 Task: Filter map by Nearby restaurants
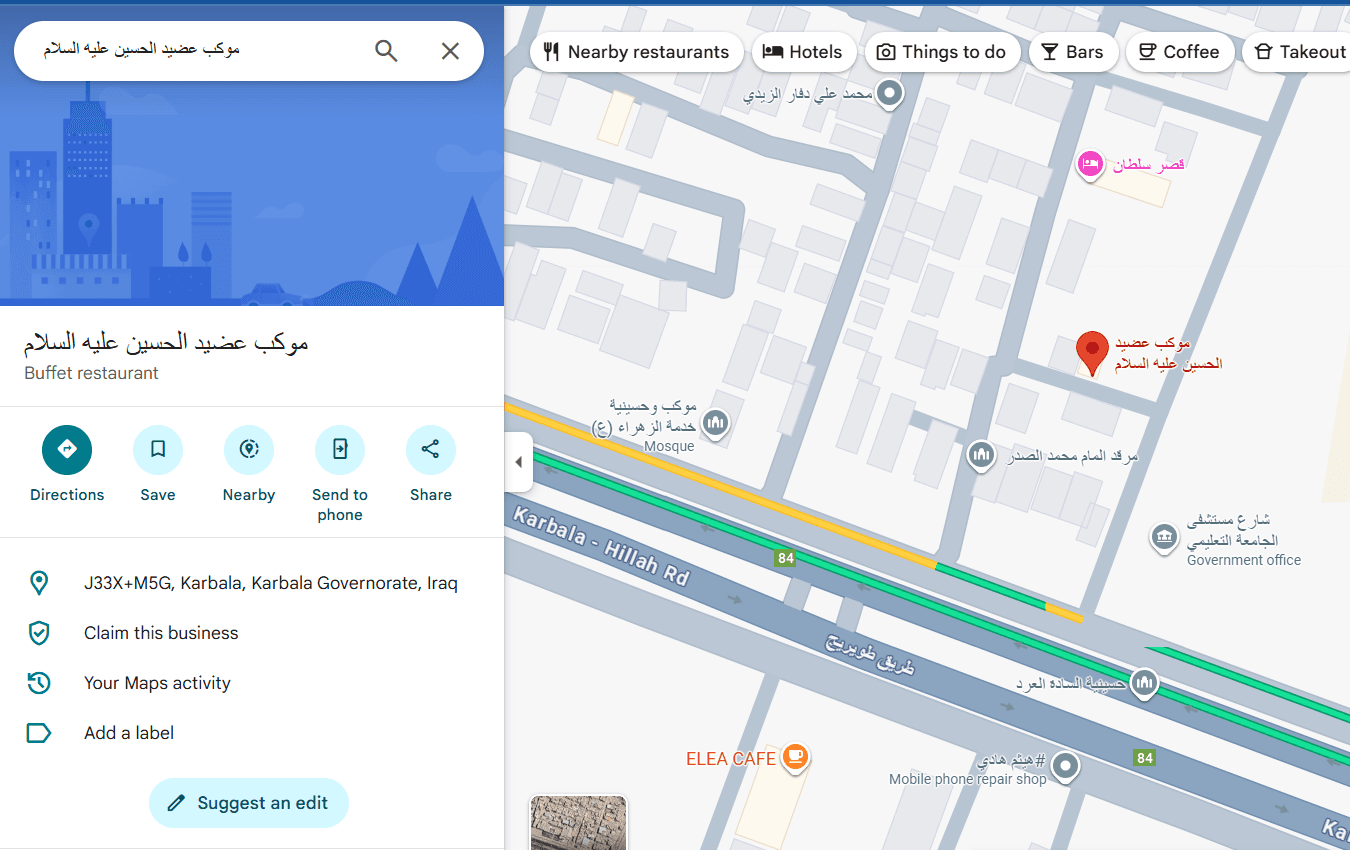637,52
